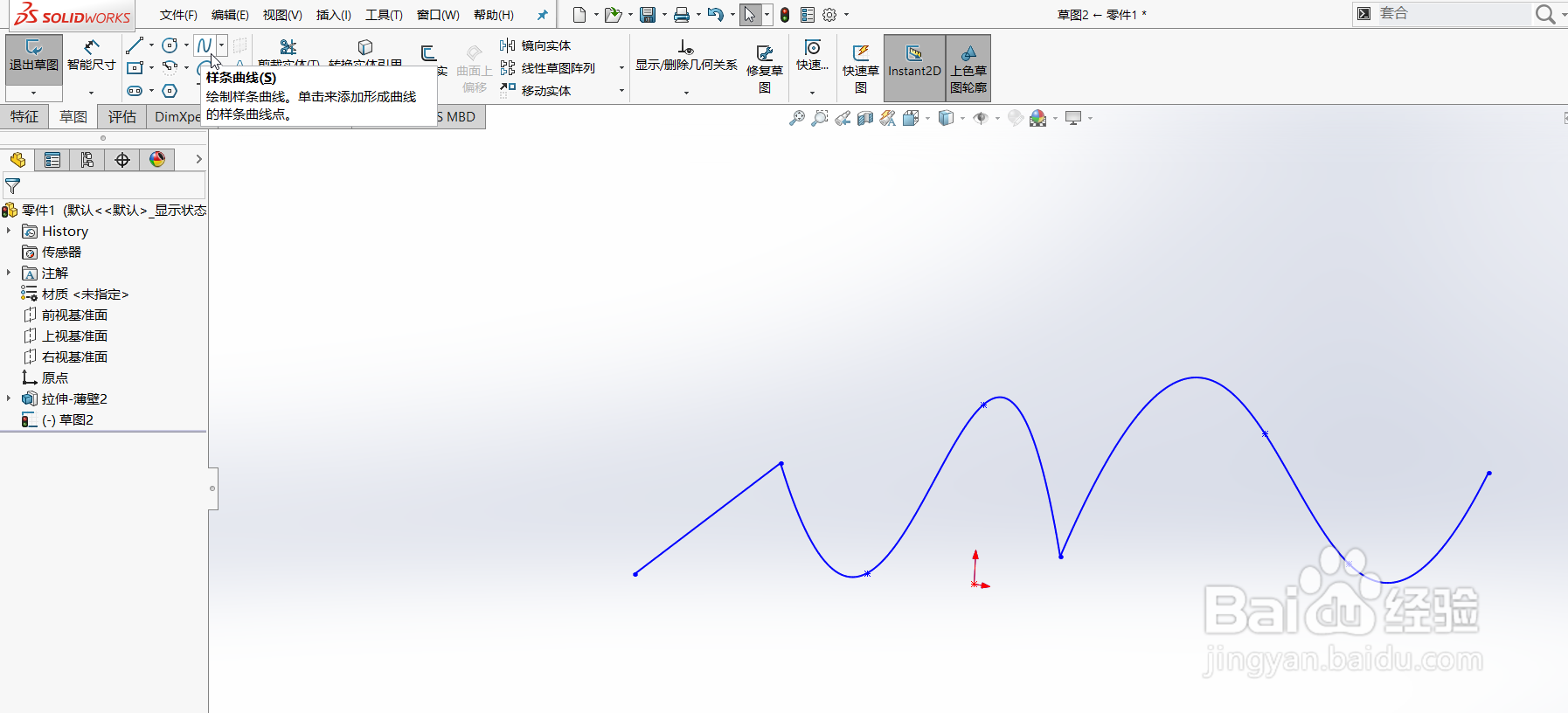Screen dimensions: 1568x713
Task: Select the Arc sketch tool
Action: (x=170, y=67)
